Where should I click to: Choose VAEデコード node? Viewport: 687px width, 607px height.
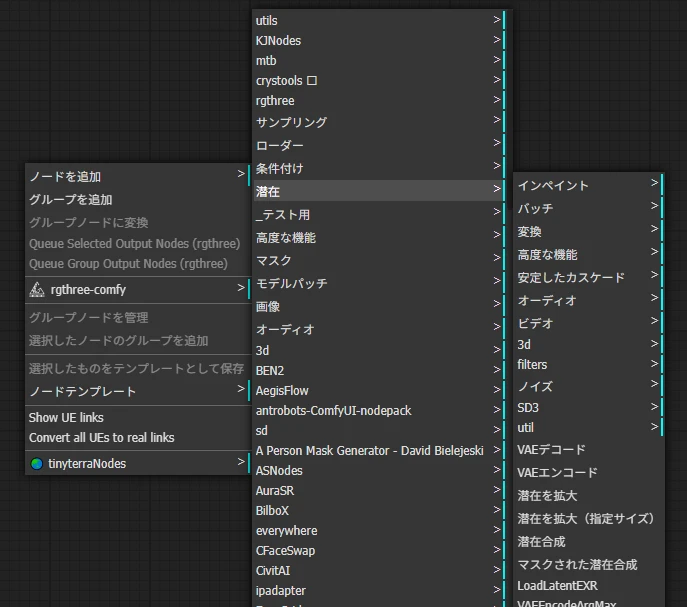pyautogui.click(x=551, y=450)
